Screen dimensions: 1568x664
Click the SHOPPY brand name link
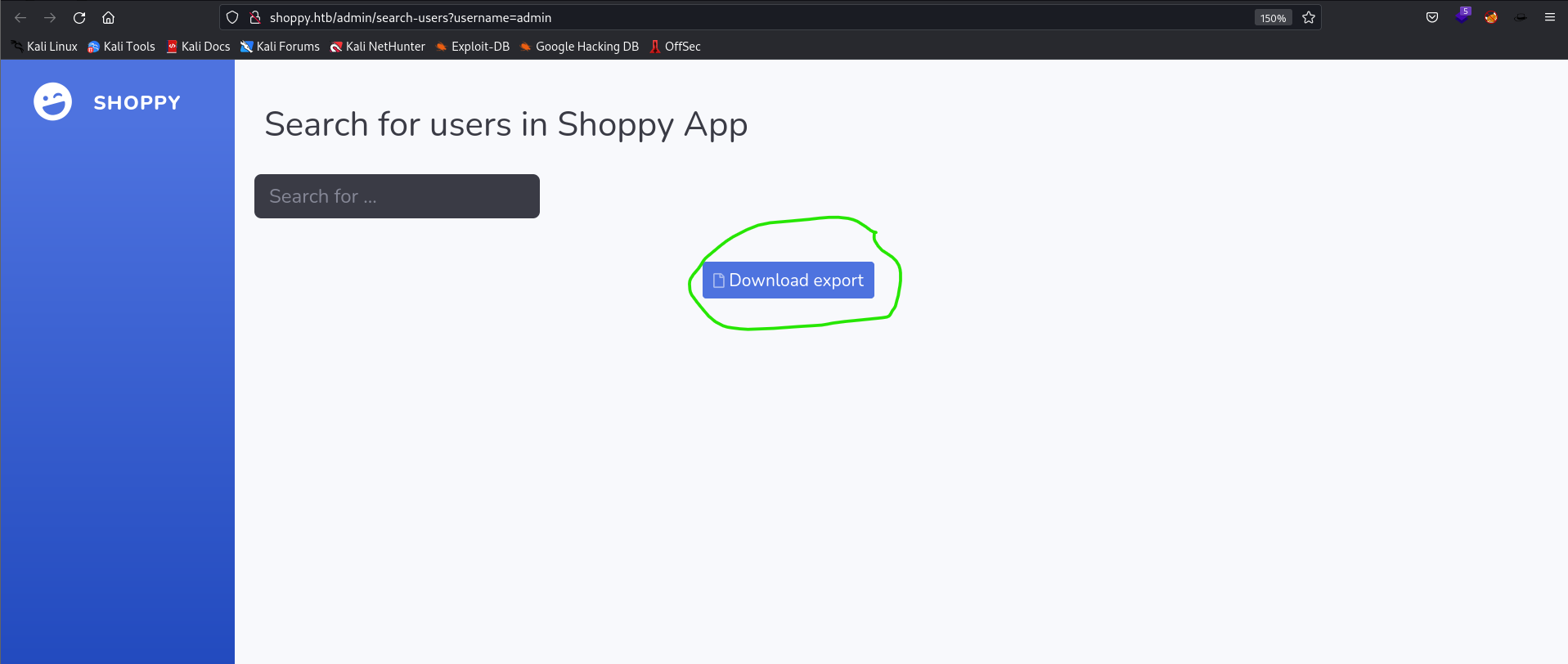click(x=137, y=103)
